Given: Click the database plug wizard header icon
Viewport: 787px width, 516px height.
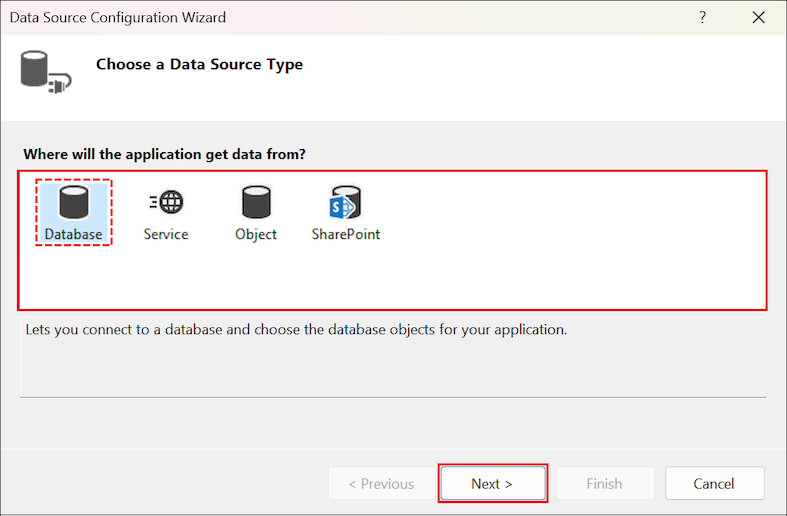Looking at the screenshot, I should (42, 73).
